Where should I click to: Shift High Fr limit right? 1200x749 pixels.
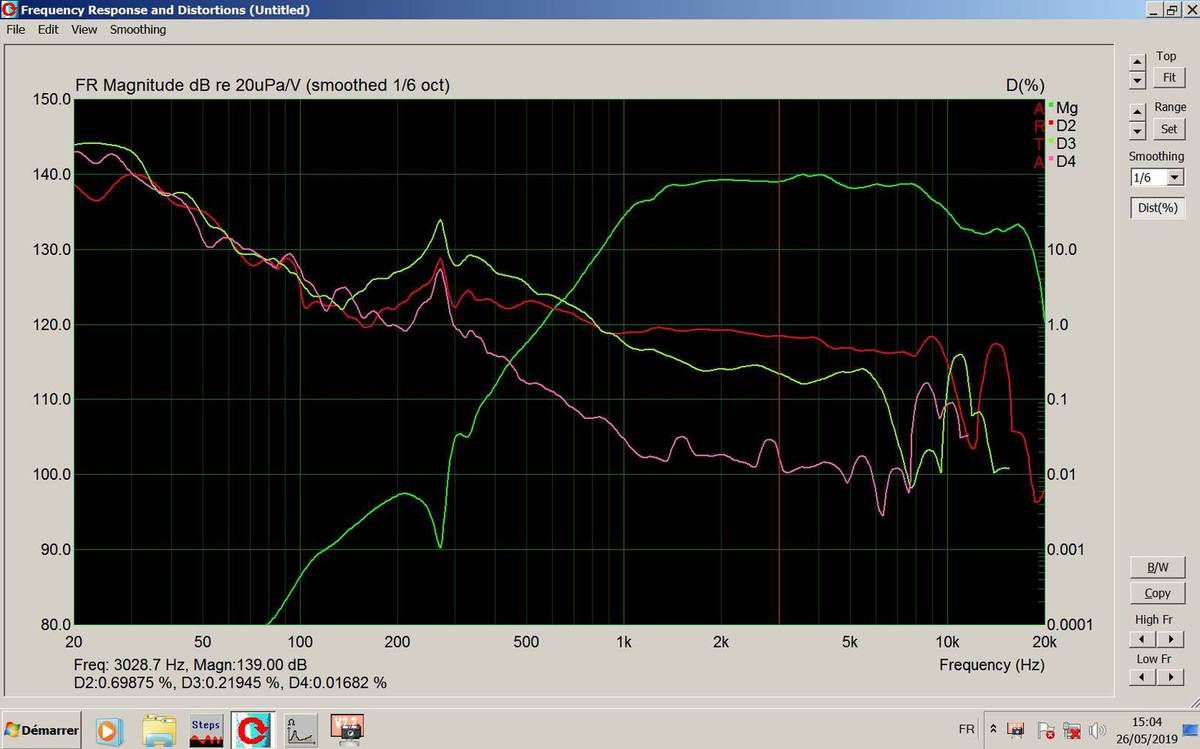(1170, 639)
